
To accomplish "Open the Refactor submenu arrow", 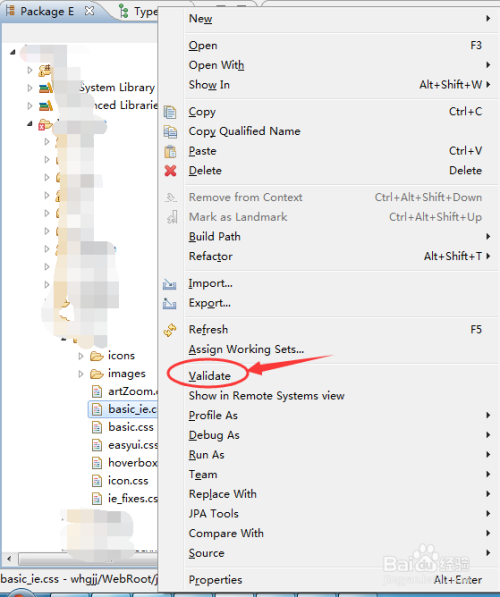I will click(x=488, y=257).
